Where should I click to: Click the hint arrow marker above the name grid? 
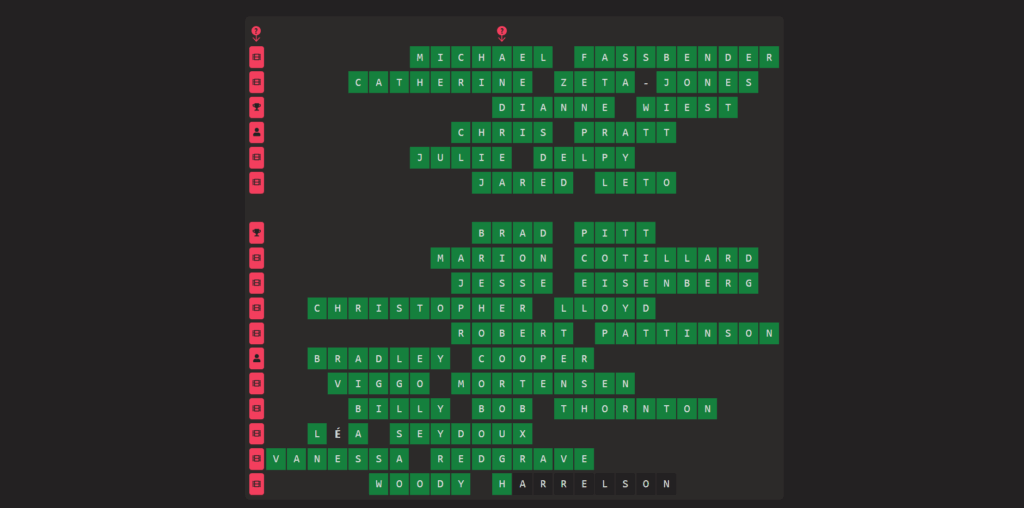coord(502,33)
